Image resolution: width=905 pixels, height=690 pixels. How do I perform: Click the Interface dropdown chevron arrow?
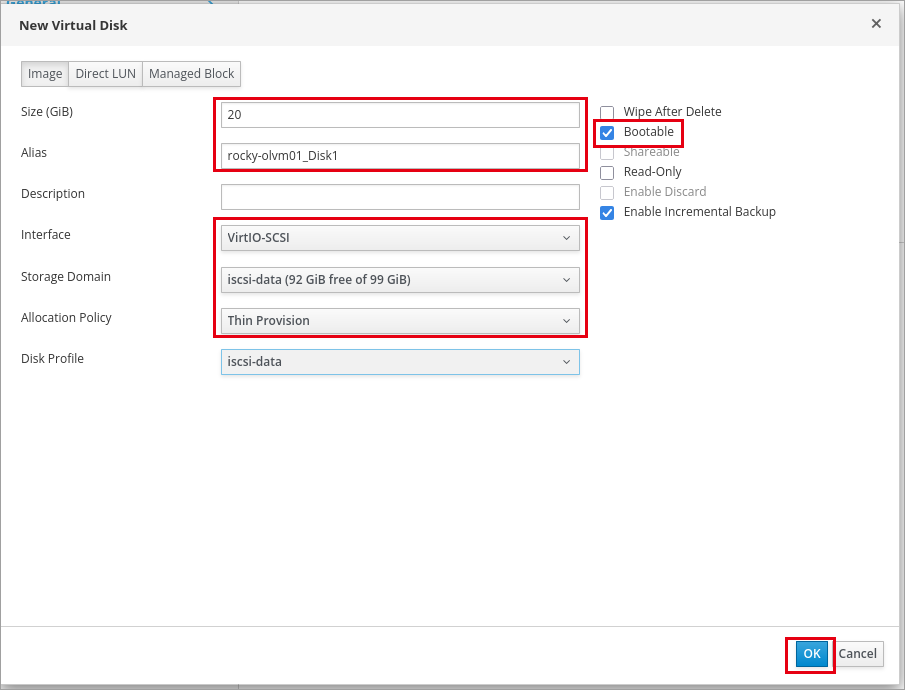tap(566, 238)
